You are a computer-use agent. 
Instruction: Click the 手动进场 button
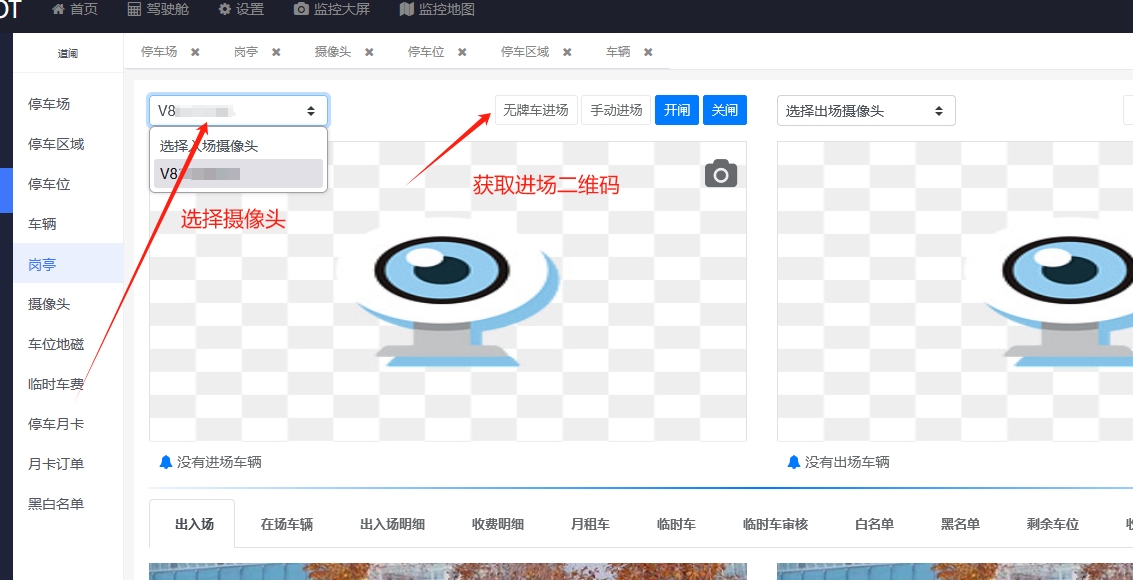click(x=616, y=111)
